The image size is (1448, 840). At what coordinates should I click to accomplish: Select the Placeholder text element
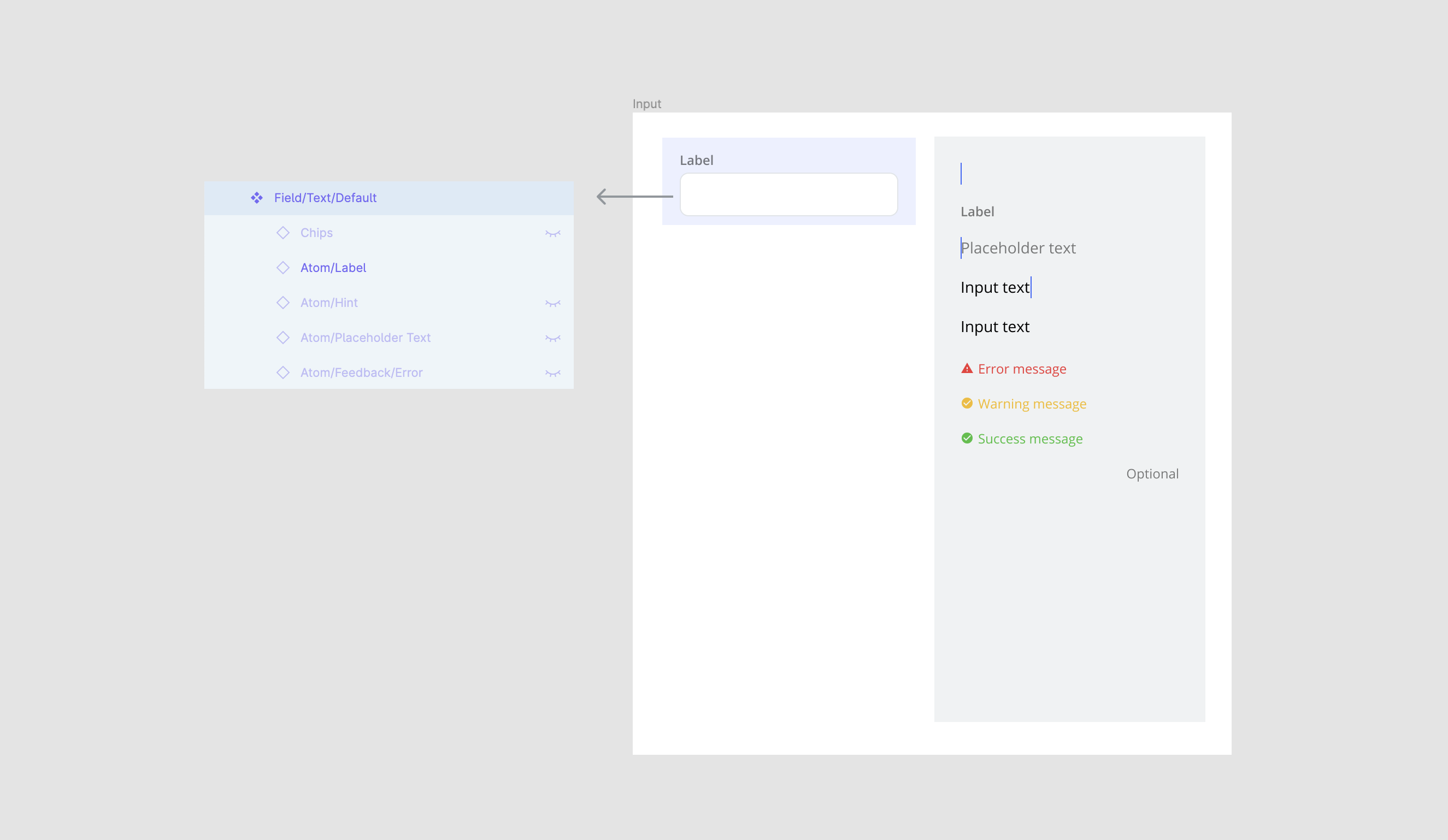(x=1018, y=248)
